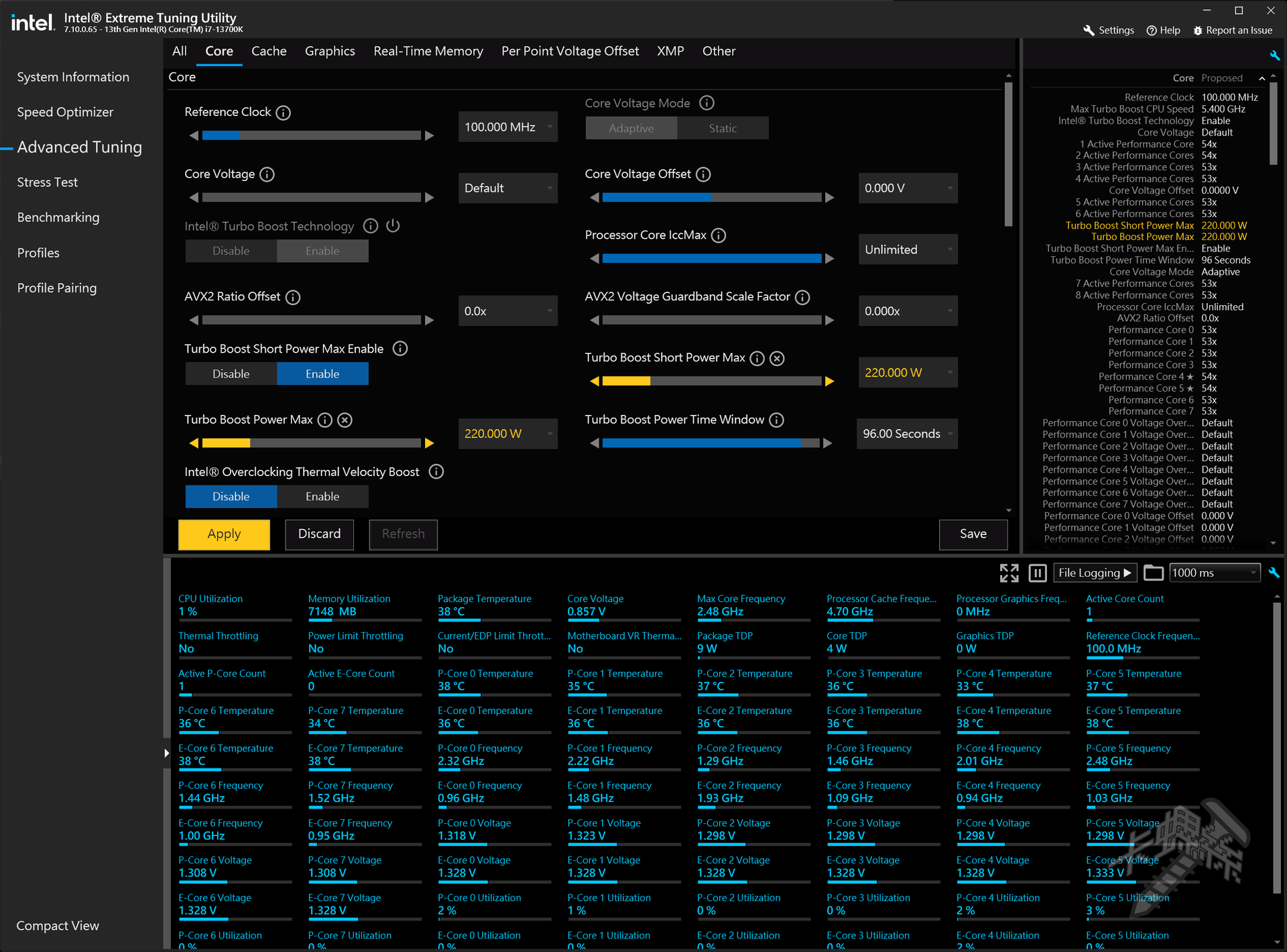The height and width of the screenshot is (952, 1287).
Task: Open the Core Voltage Default dropdown
Action: (x=507, y=188)
